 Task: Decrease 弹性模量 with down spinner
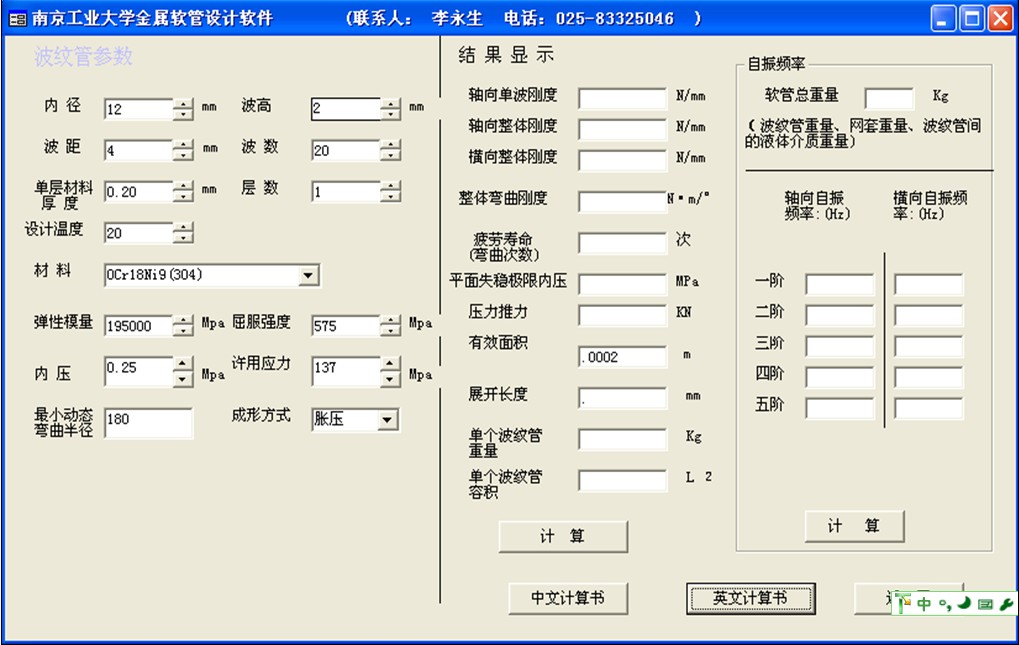click(x=184, y=332)
